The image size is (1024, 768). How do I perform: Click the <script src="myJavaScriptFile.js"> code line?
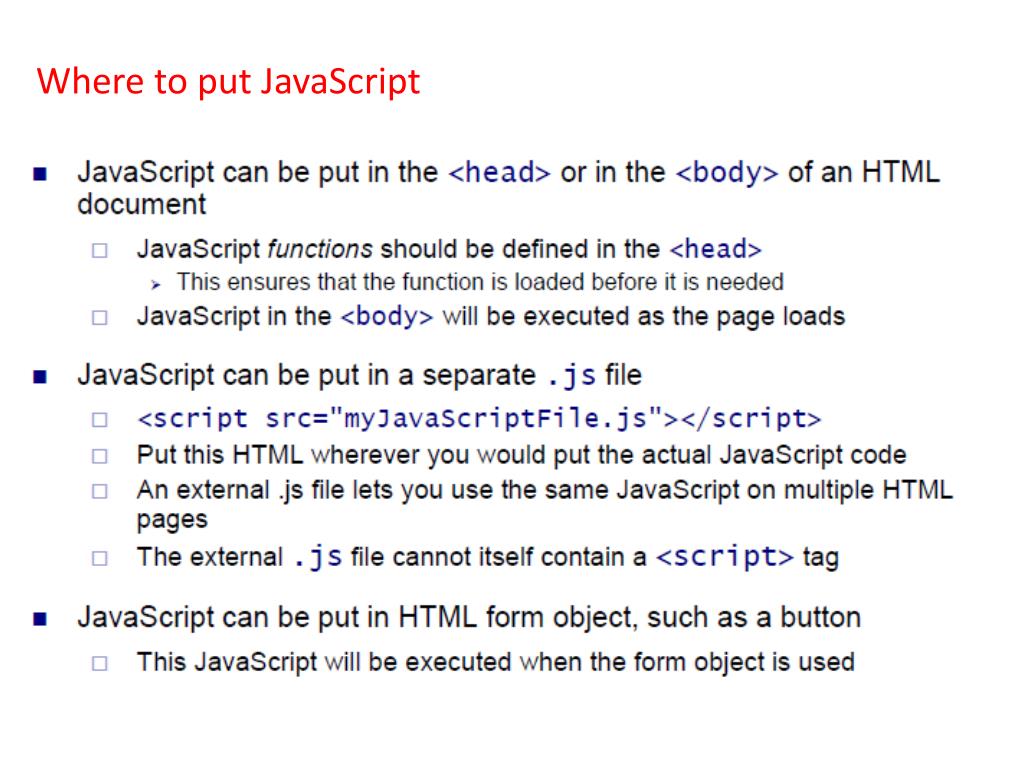pyautogui.click(x=479, y=418)
